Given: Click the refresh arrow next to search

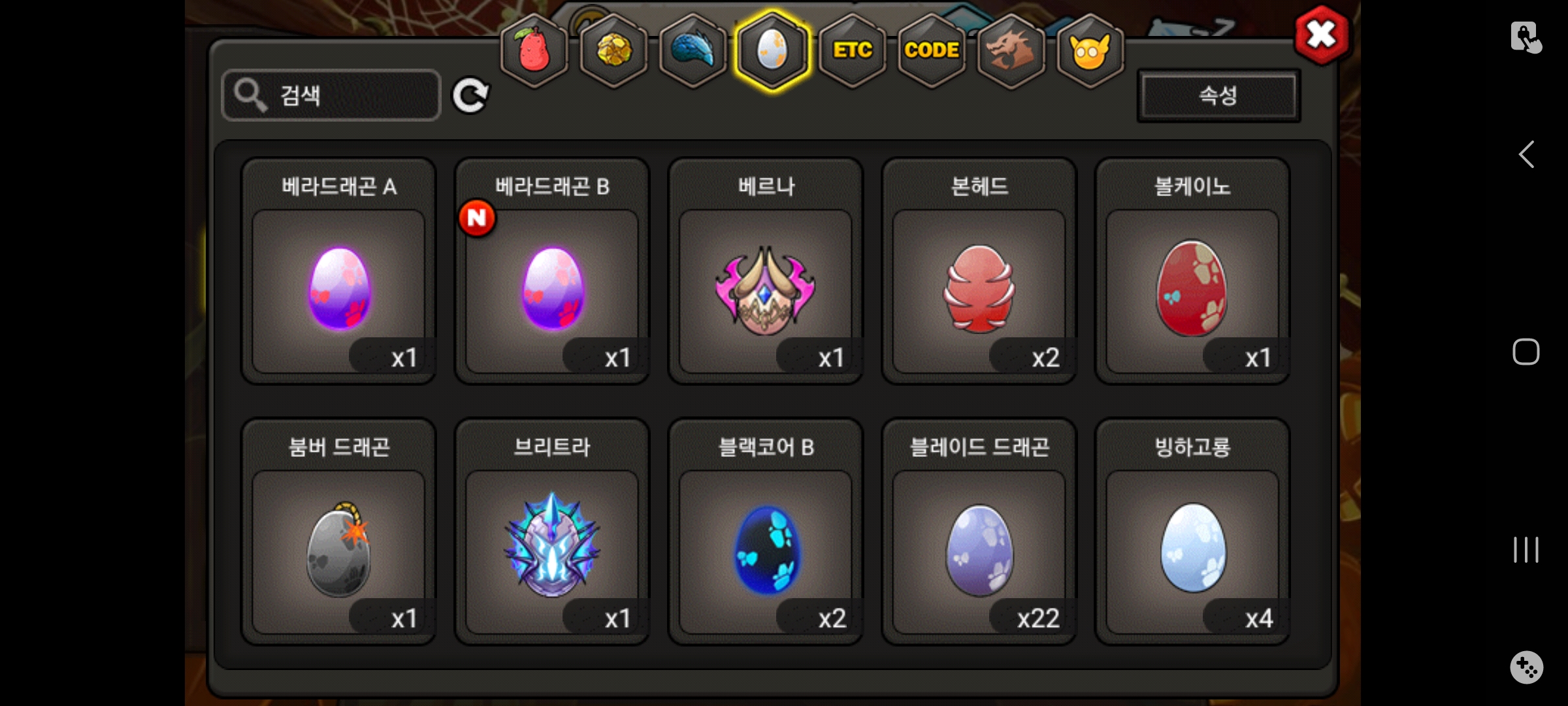Looking at the screenshot, I should click(x=470, y=96).
